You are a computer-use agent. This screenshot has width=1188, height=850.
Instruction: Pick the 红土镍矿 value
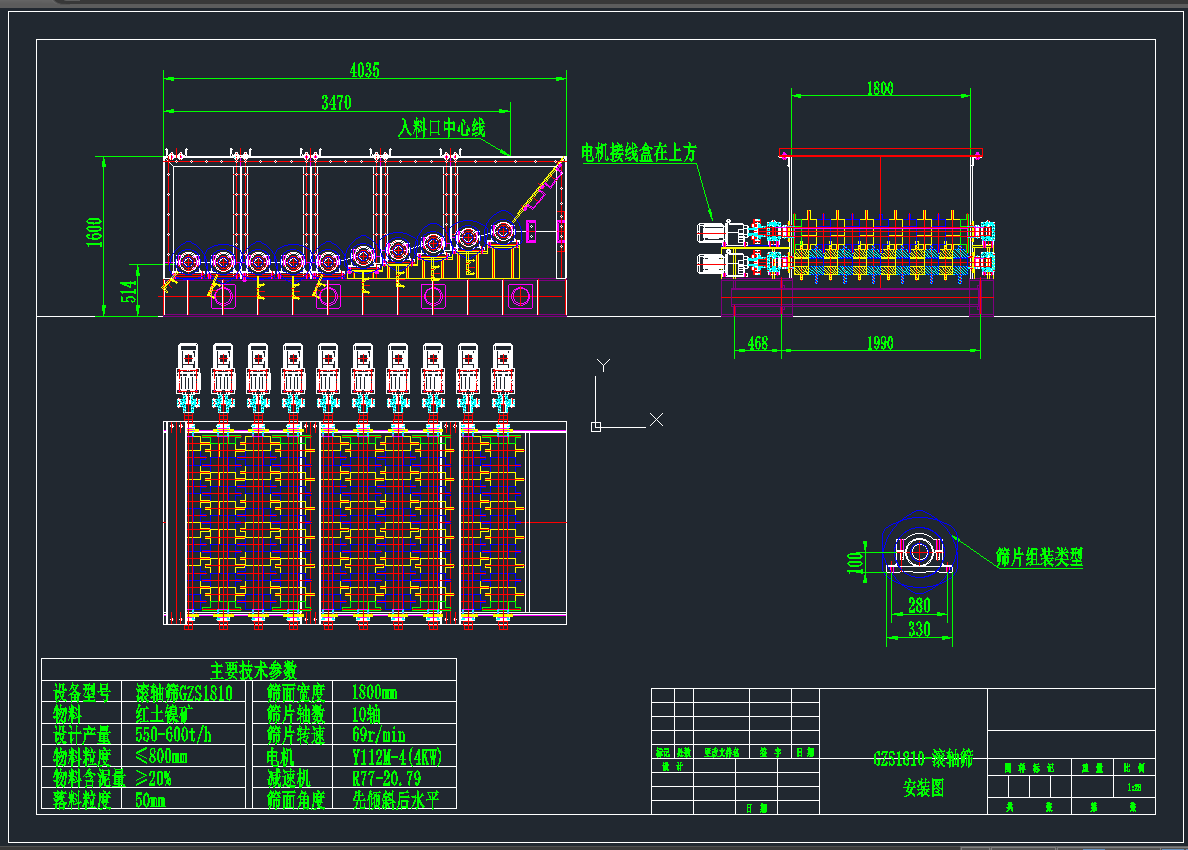[164, 714]
